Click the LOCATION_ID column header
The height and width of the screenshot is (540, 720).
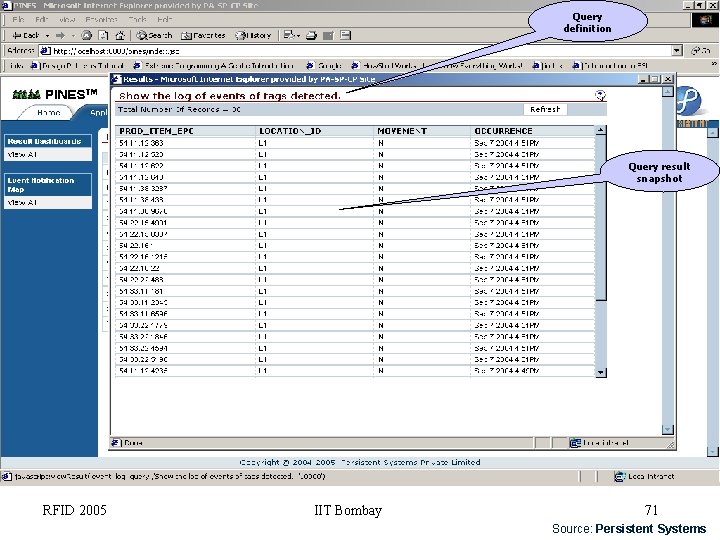pos(290,131)
